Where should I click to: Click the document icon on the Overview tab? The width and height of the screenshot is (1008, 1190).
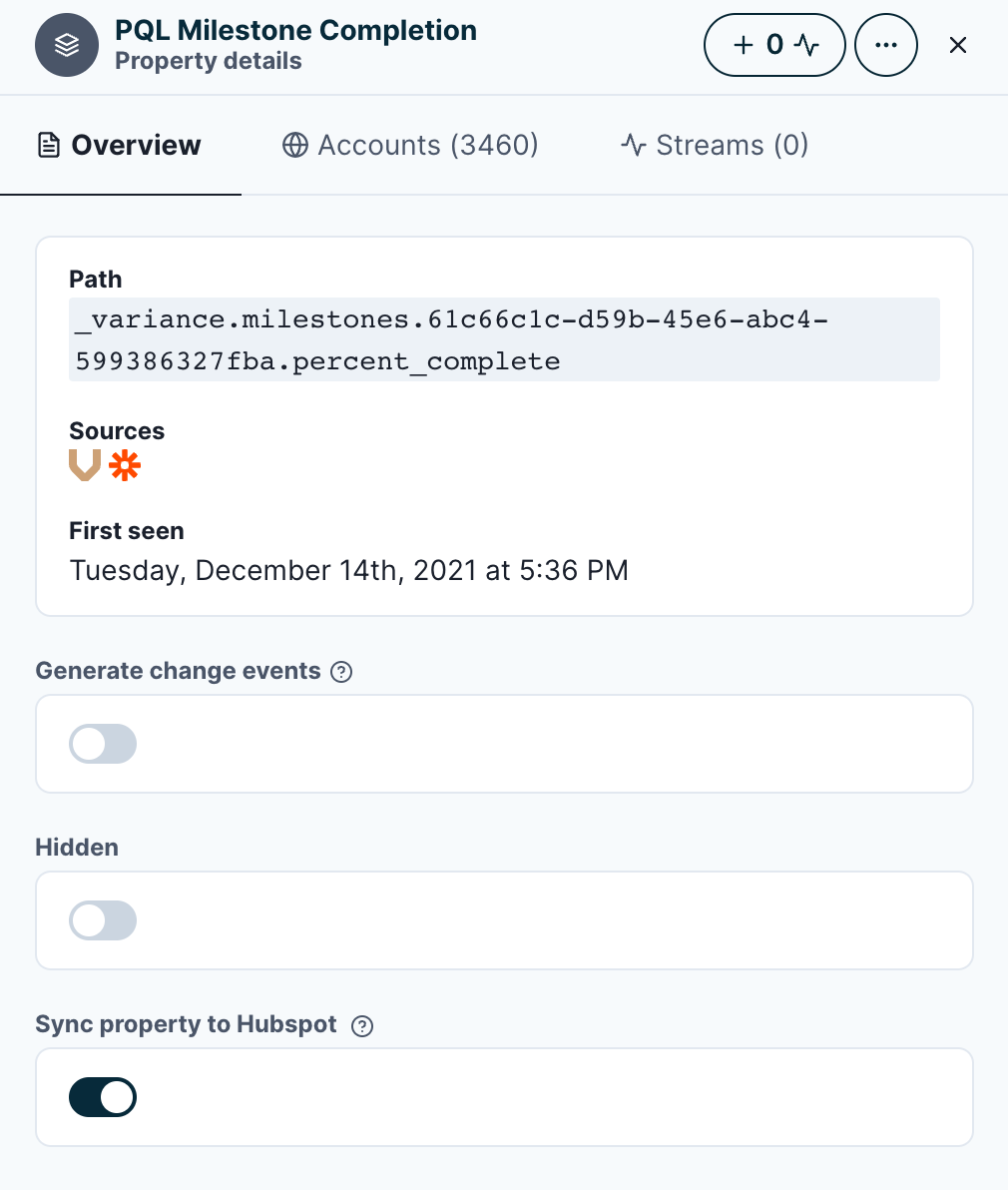pos(49,146)
